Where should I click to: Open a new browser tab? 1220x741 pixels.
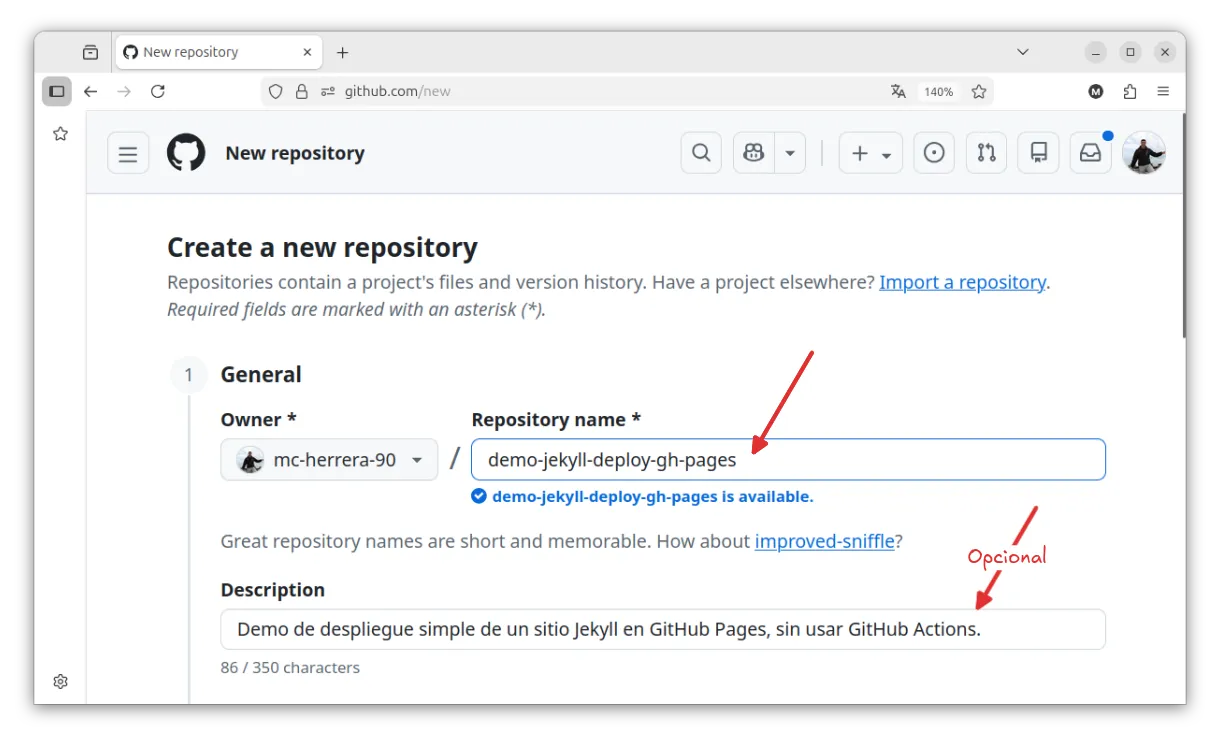pyautogui.click(x=343, y=52)
